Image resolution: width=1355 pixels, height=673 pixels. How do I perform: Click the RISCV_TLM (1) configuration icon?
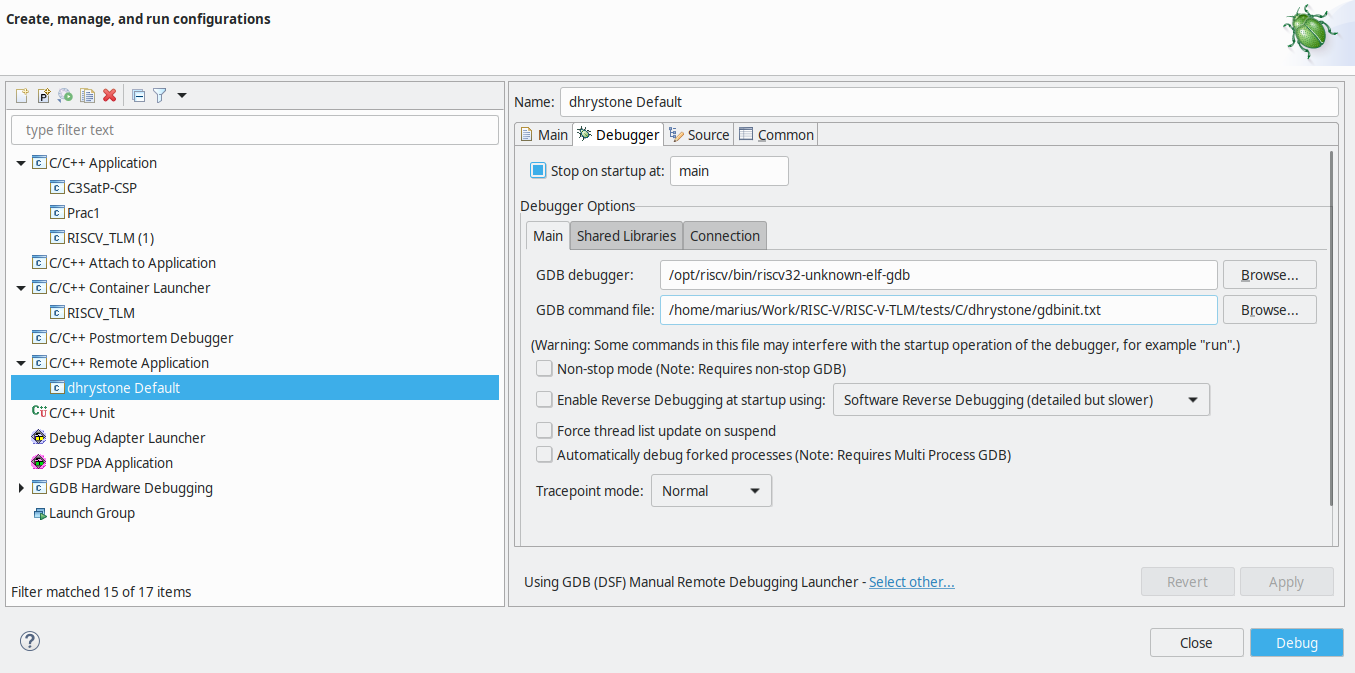pyautogui.click(x=57, y=238)
